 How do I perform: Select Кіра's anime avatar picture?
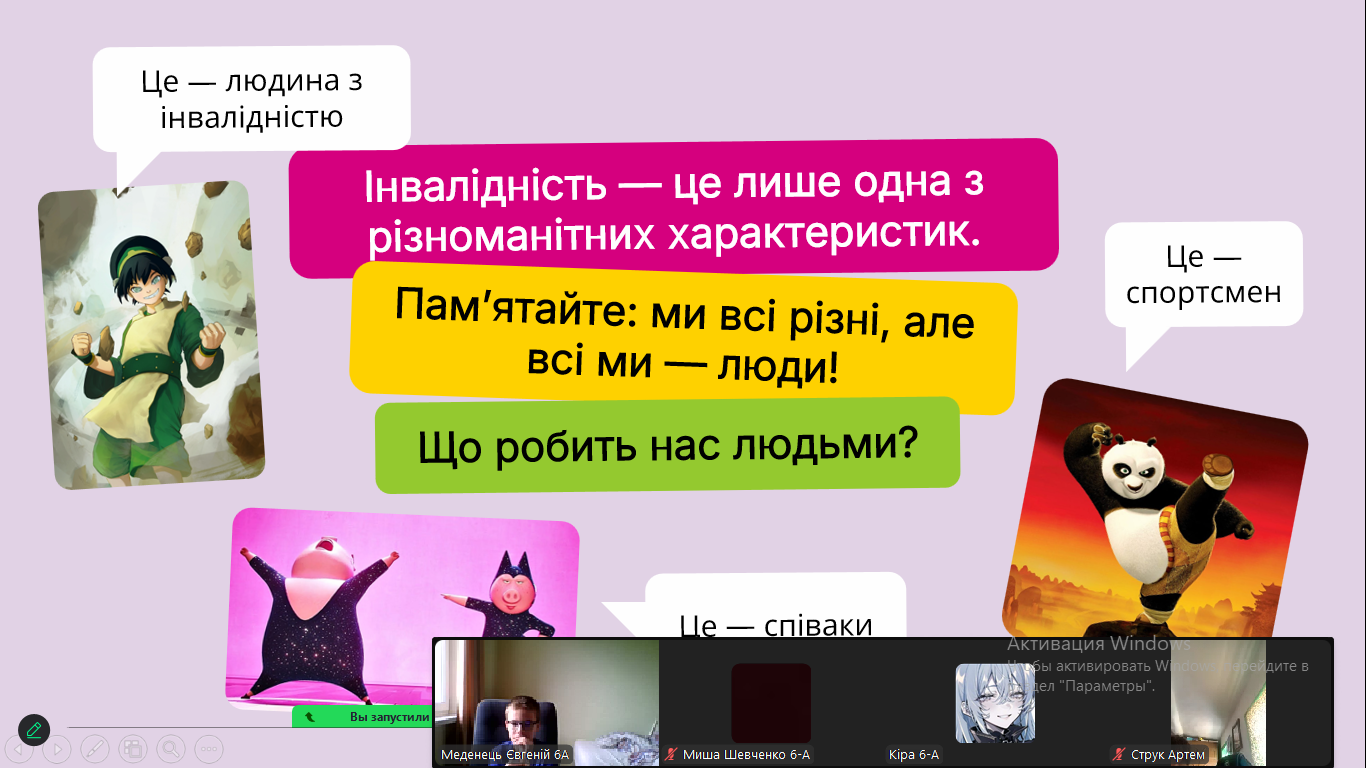pos(995,703)
